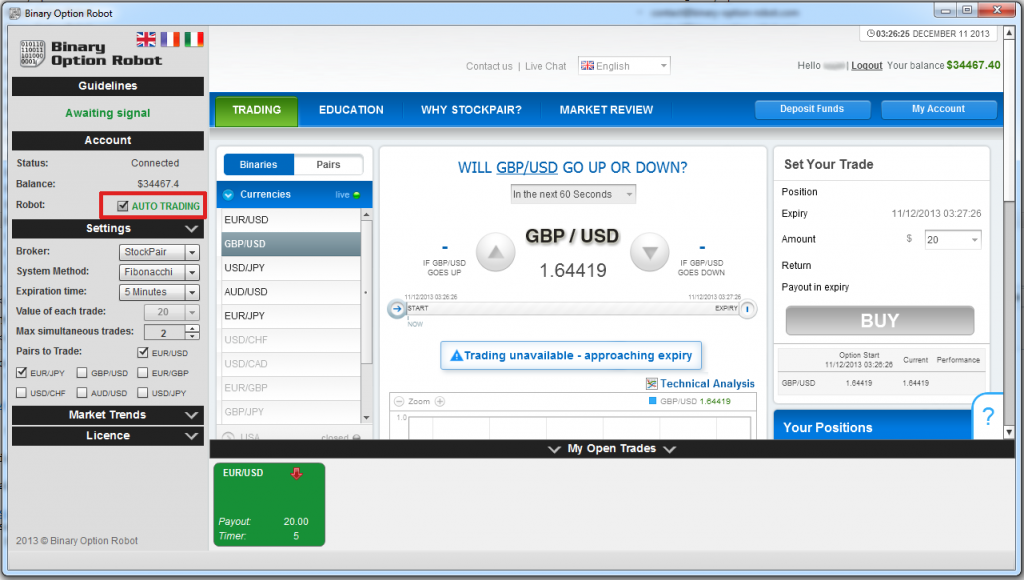Click the GBP/USD goes down arrow
Screen dimensions: 1024x580
point(650,252)
